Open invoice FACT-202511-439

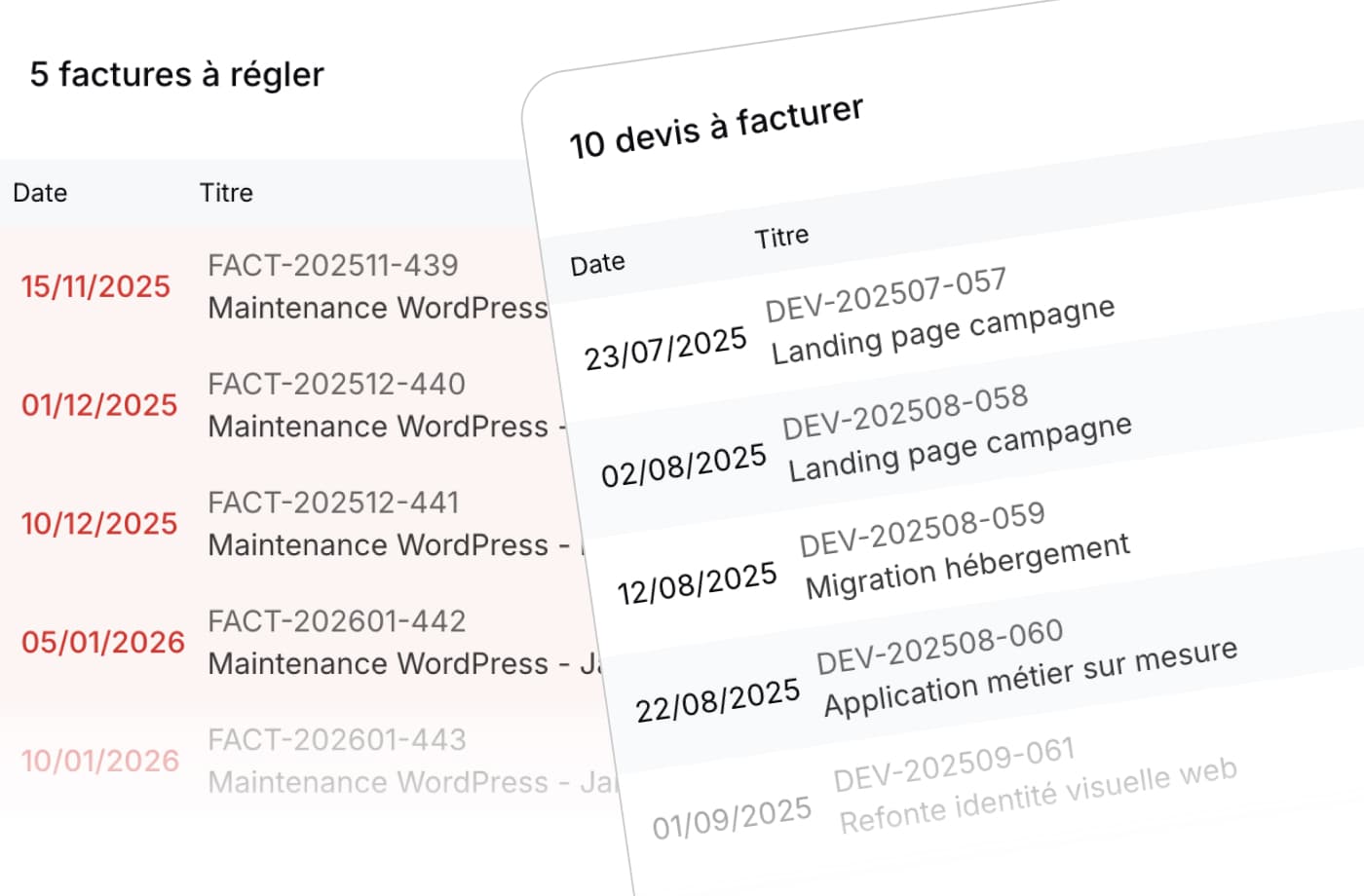332,266
